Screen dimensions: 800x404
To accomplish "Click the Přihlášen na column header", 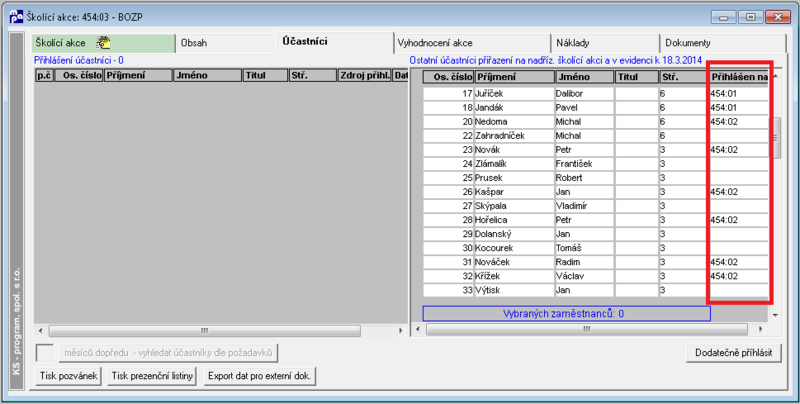I will click(x=739, y=77).
